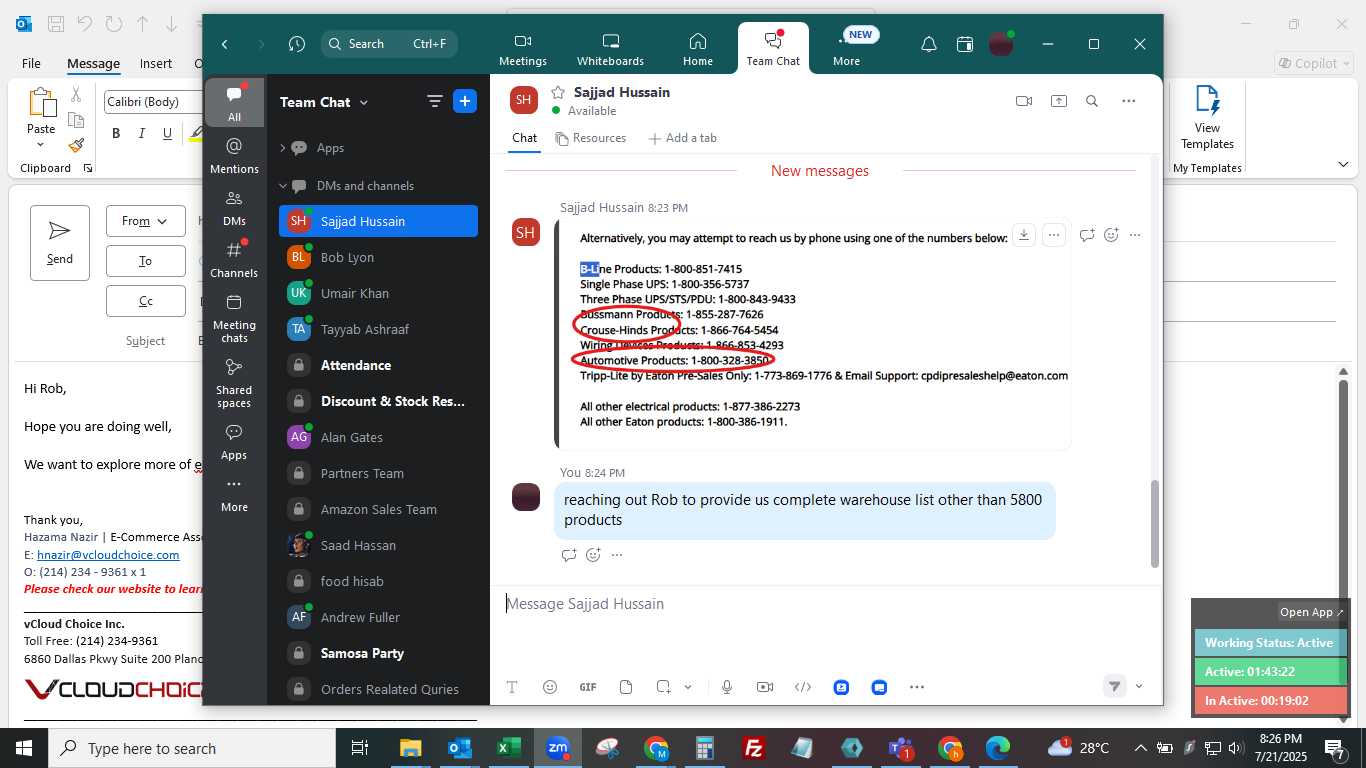Open chat with Tayyab Ashraaf
The image size is (1366, 768).
tap(378, 329)
